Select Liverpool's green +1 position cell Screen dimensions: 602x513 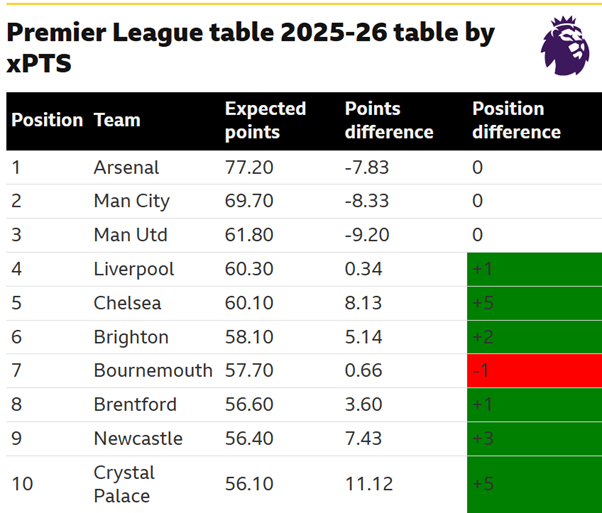pyautogui.click(x=534, y=269)
